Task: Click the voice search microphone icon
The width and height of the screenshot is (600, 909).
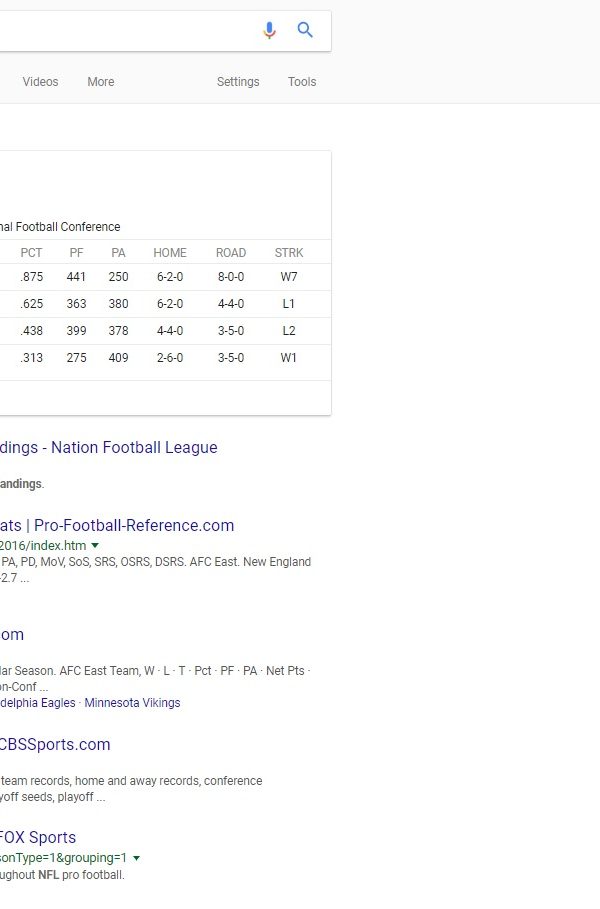Action: [x=269, y=30]
